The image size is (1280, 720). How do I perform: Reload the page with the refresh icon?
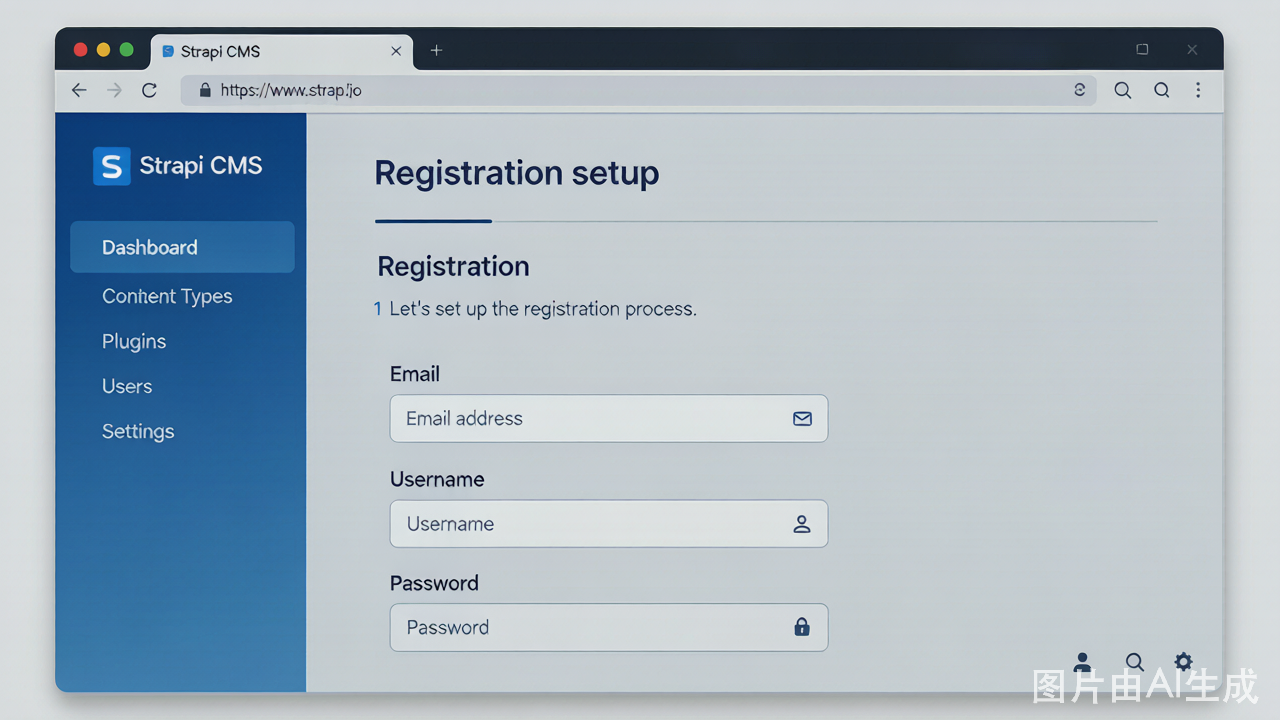point(149,90)
